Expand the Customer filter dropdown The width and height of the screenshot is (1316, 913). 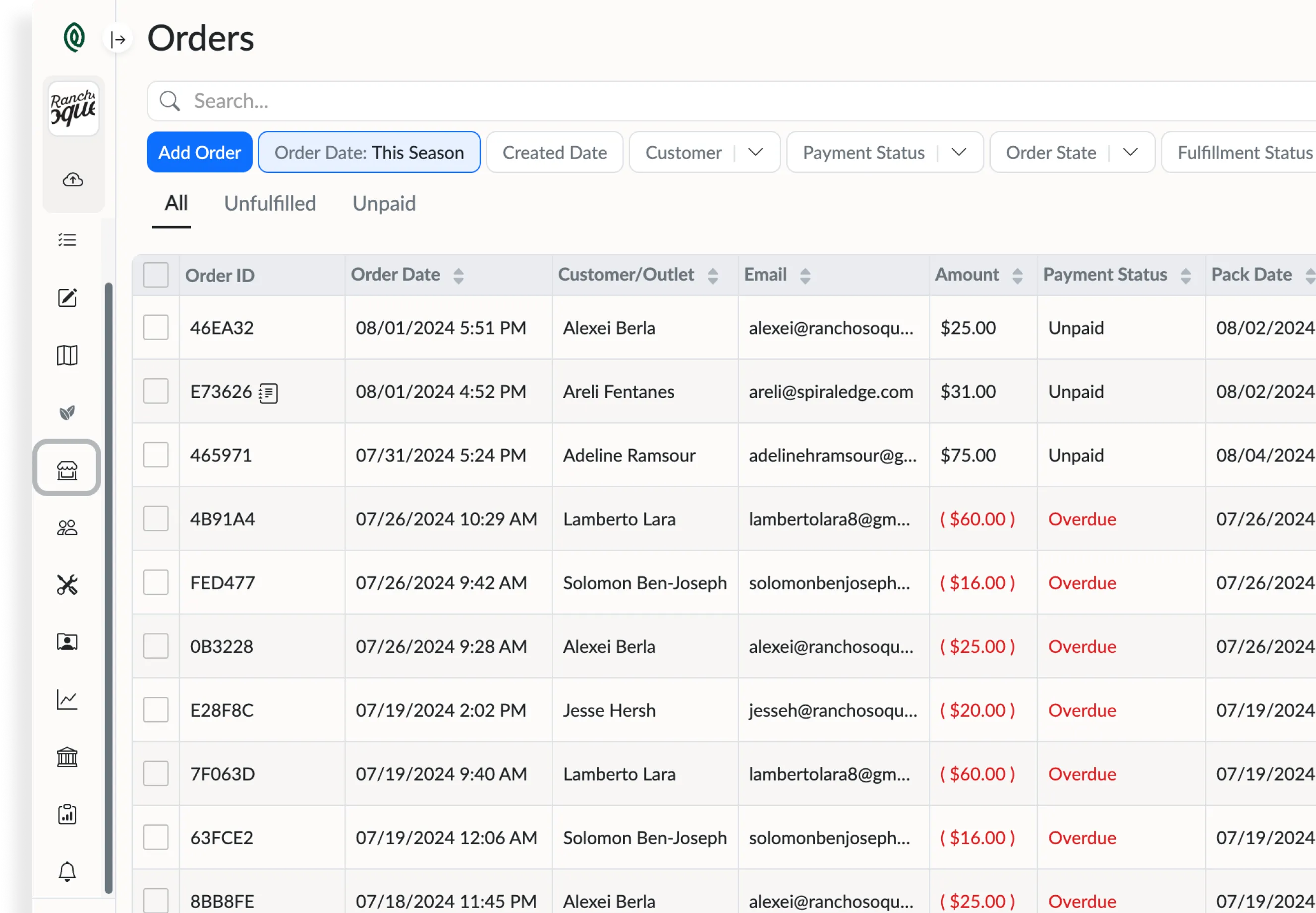coord(755,152)
